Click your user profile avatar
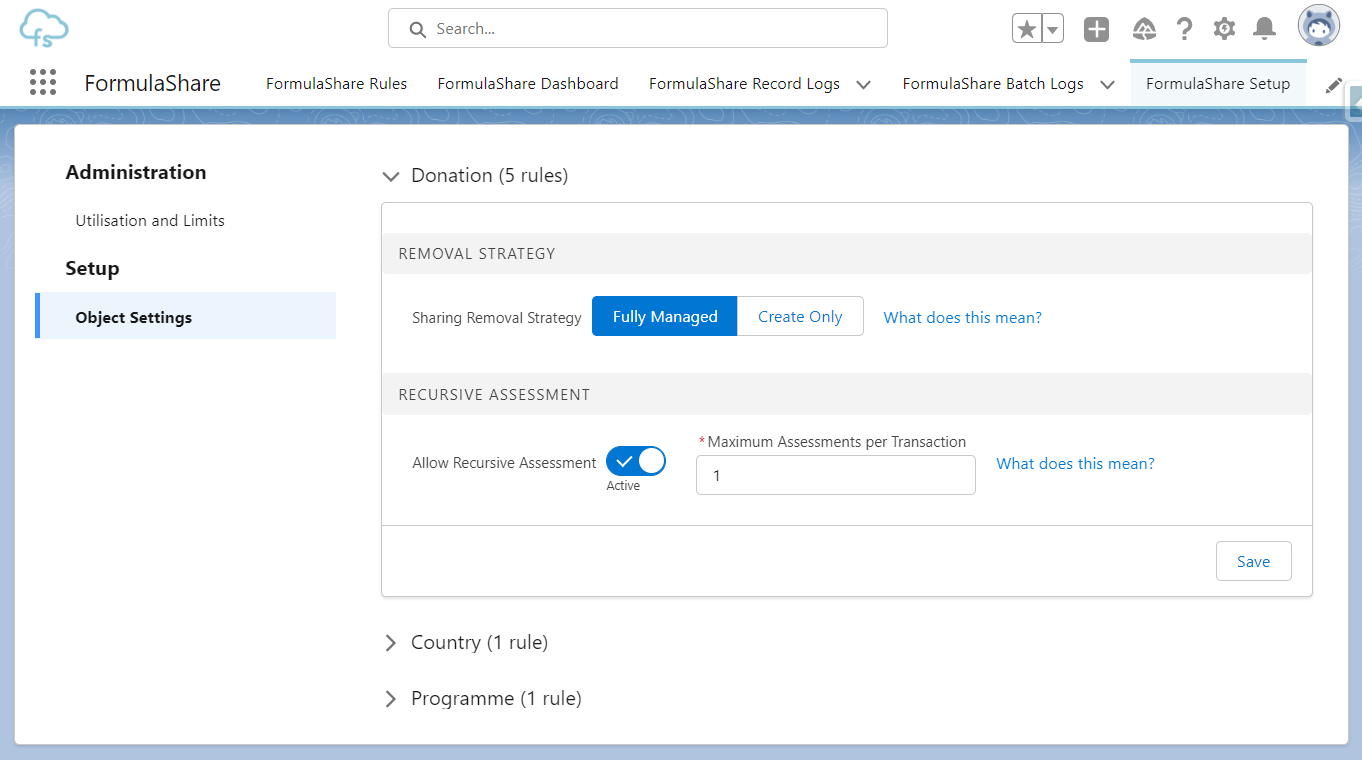Image resolution: width=1362 pixels, height=760 pixels. pyautogui.click(x=1318, y=25)
